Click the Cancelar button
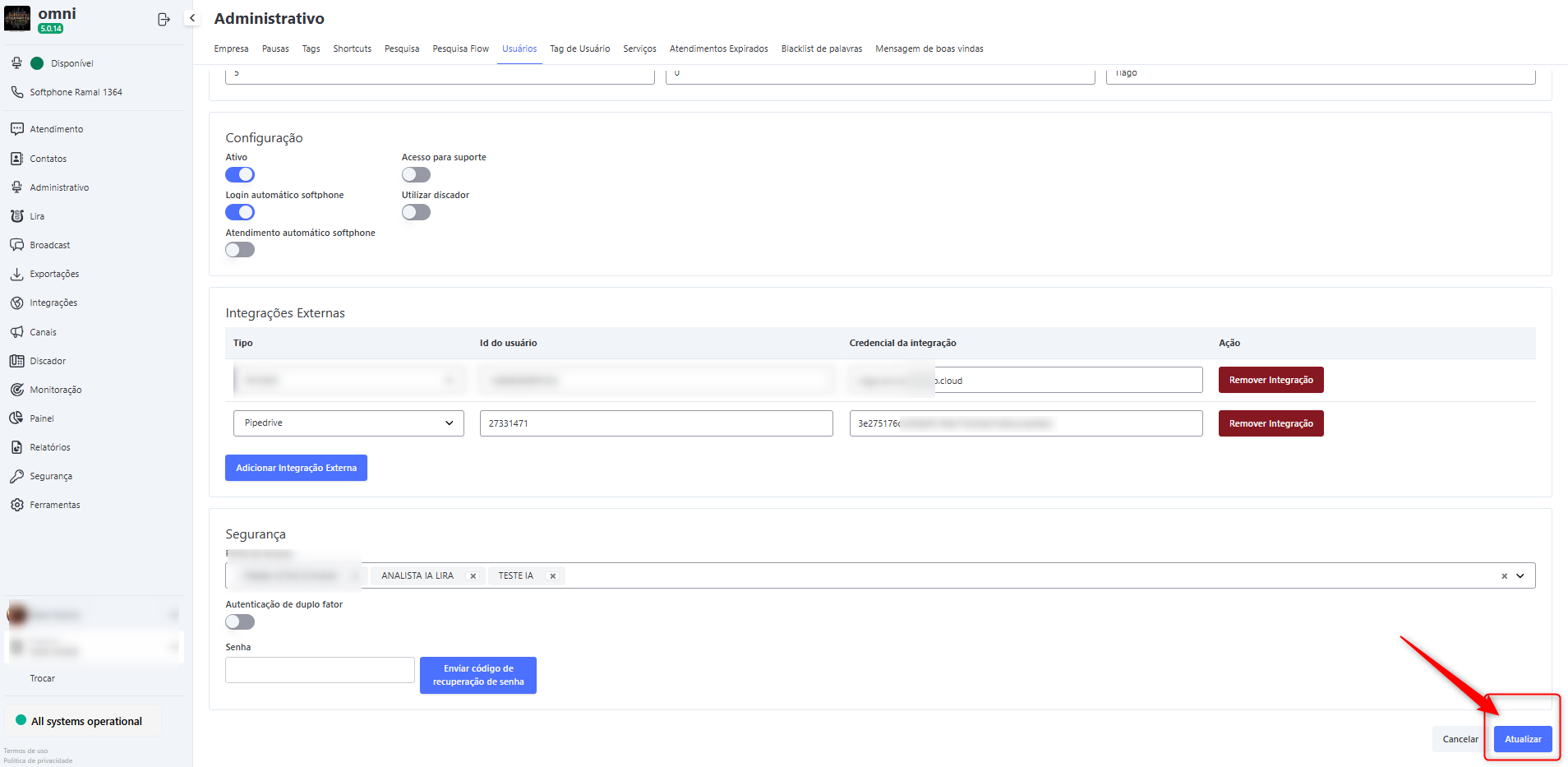This screenshot has width=1568, height=767. pos(1460,739)
